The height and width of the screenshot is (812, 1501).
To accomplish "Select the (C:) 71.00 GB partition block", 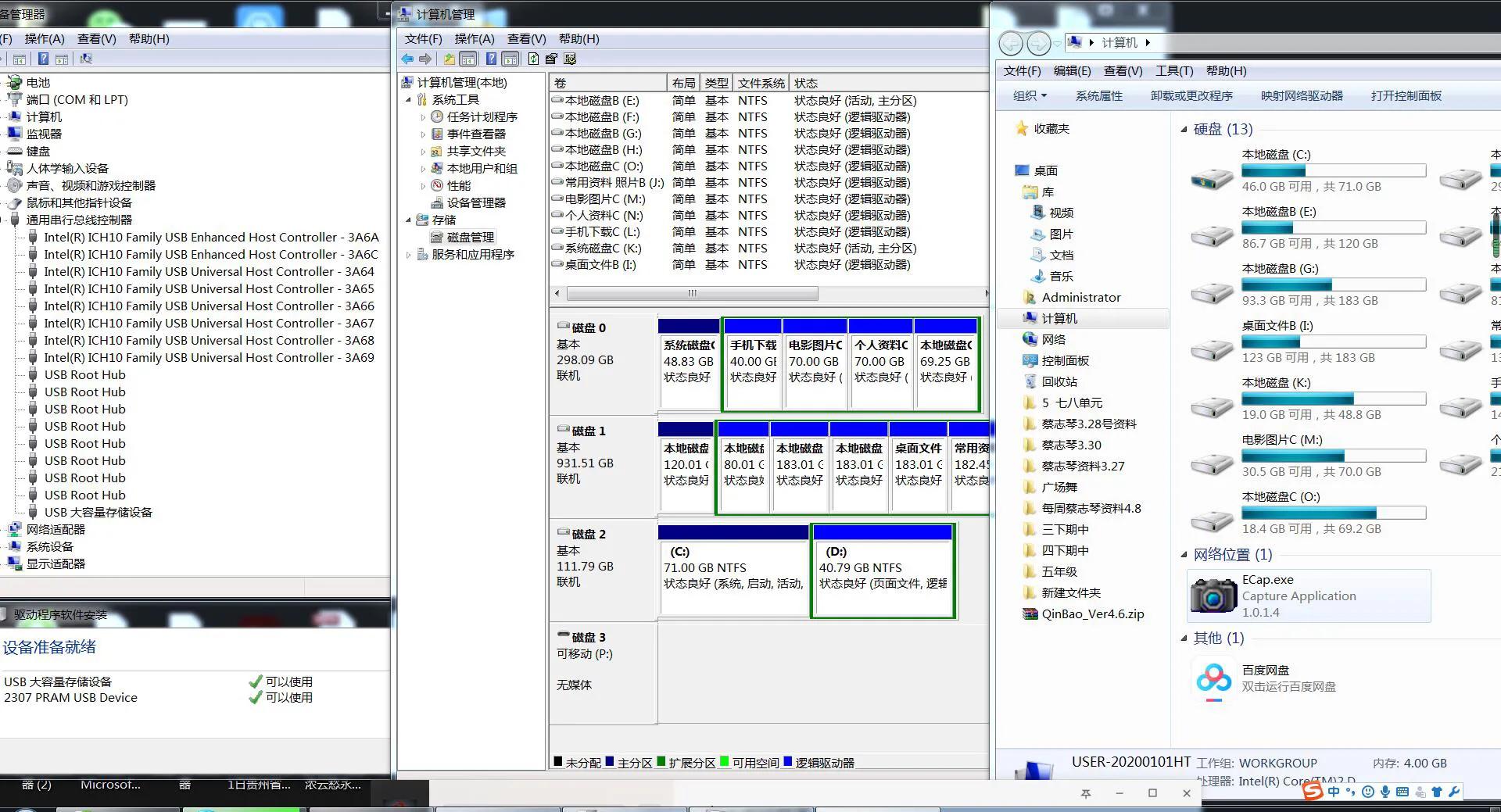I will click(733, 571).
